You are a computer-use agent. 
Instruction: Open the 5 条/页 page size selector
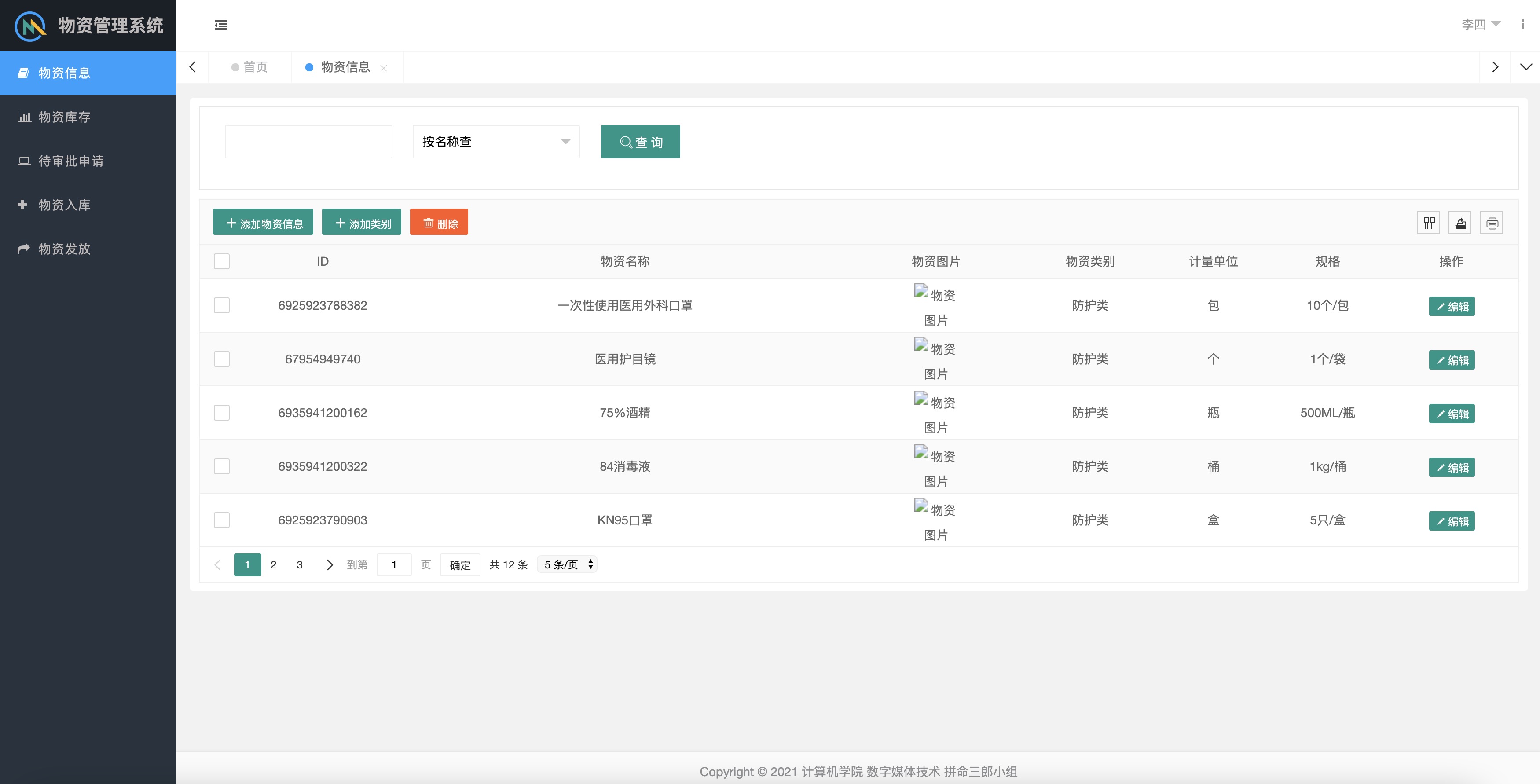[x=567, y=564]
